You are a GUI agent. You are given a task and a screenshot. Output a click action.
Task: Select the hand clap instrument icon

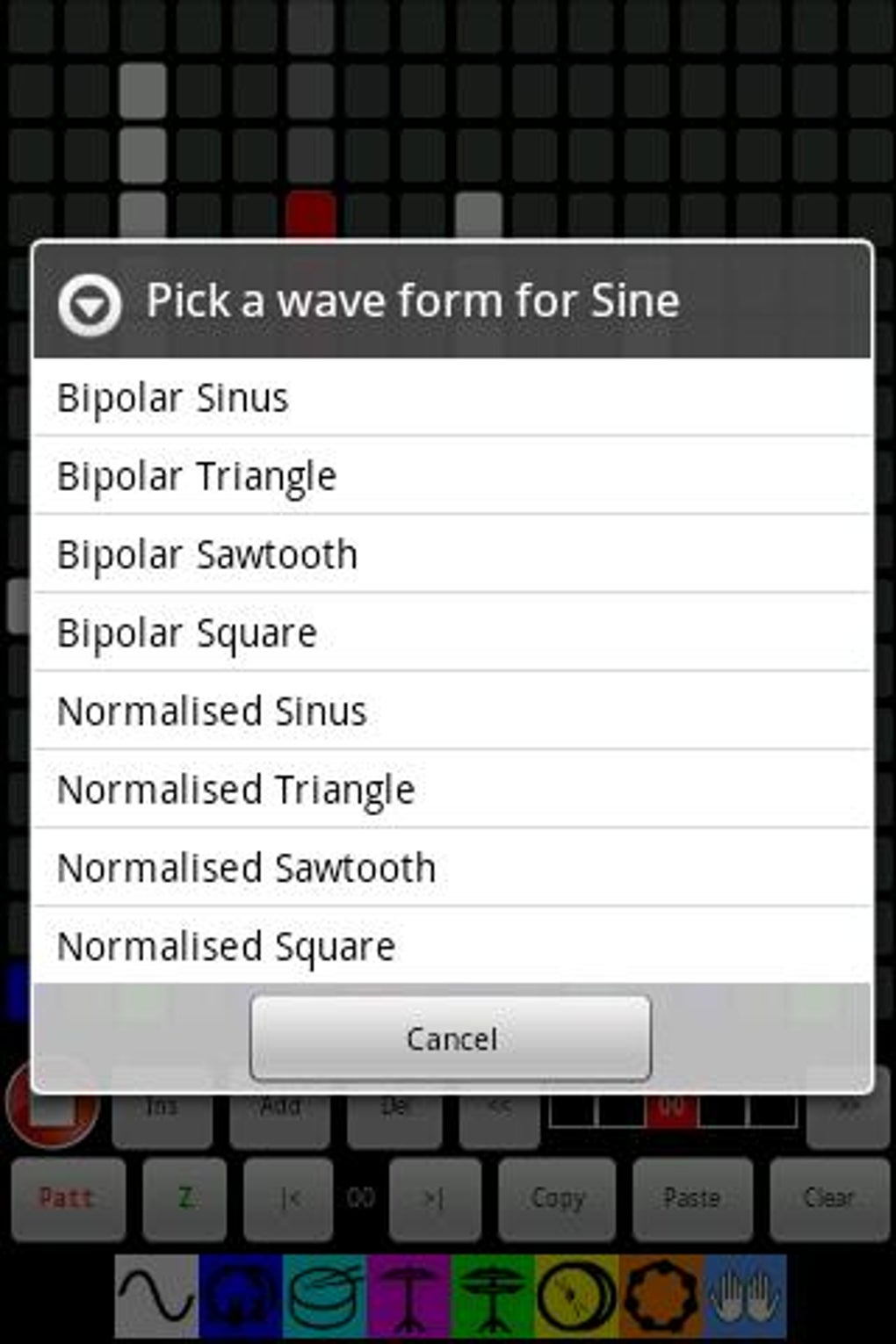click(745, 1297)
